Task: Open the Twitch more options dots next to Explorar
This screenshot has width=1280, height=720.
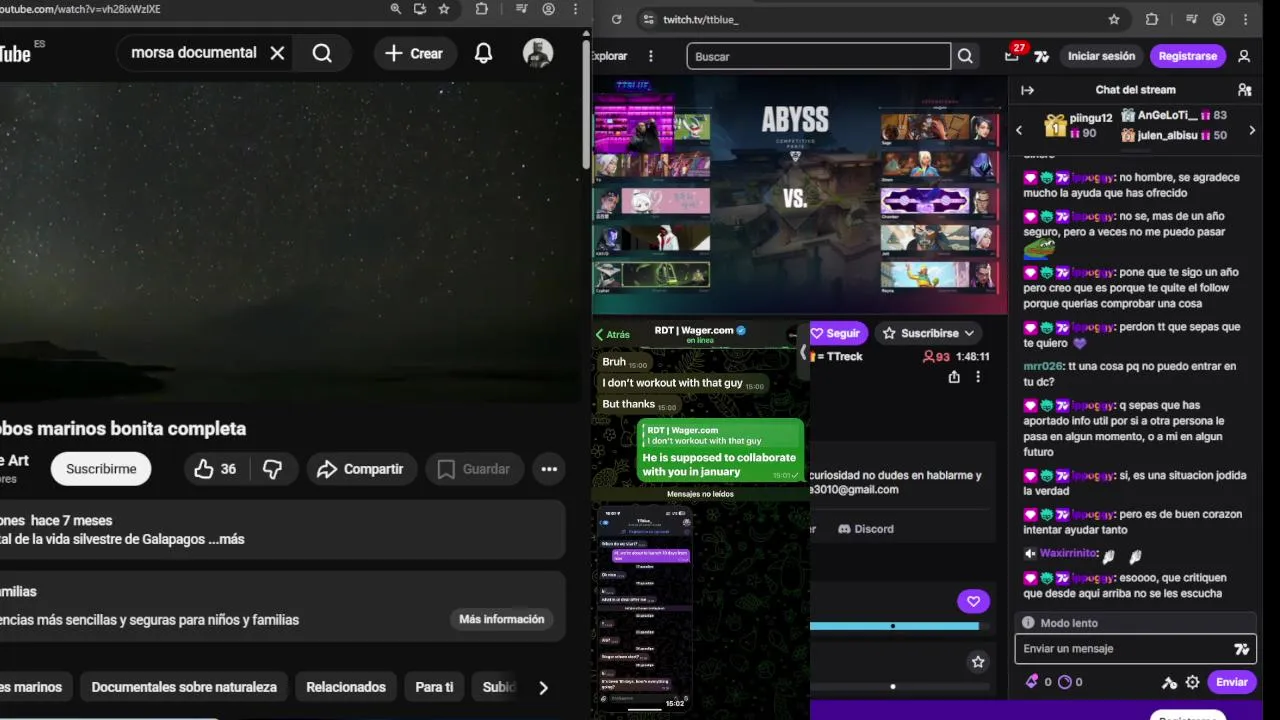Action: (x=651, y=56)
